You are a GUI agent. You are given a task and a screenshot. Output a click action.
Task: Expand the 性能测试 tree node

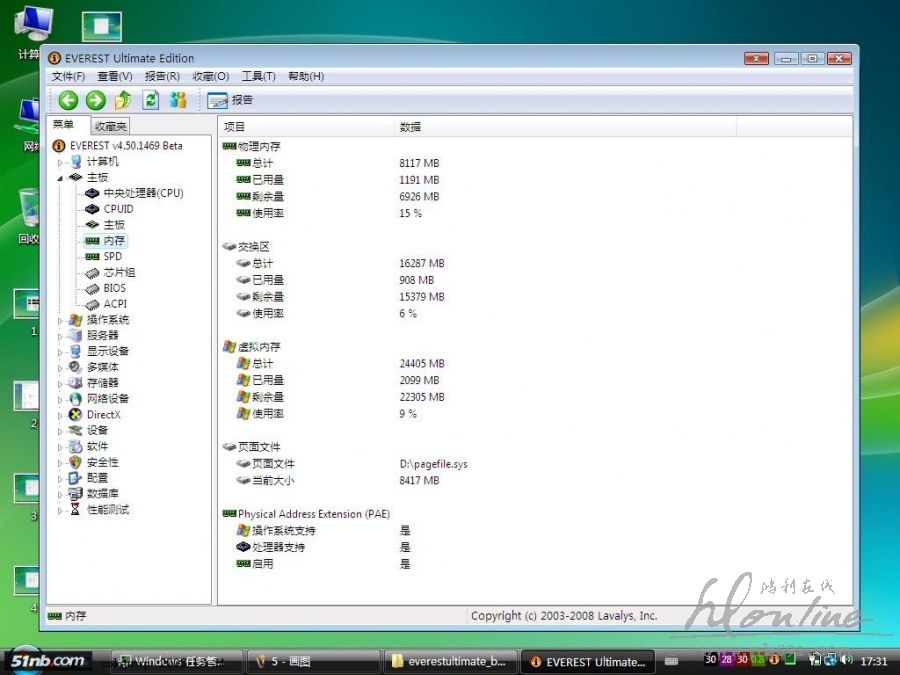[60, 510]
